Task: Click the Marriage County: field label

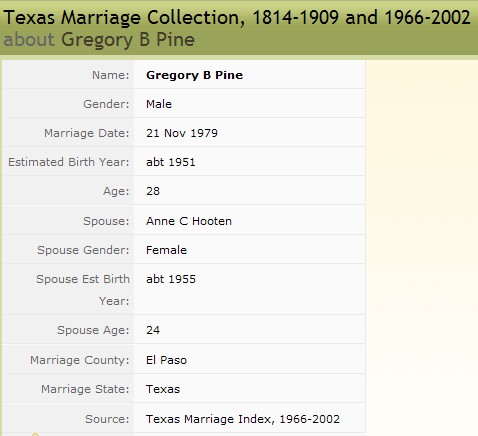Action: pyautogui.click(x=80, y=360)
